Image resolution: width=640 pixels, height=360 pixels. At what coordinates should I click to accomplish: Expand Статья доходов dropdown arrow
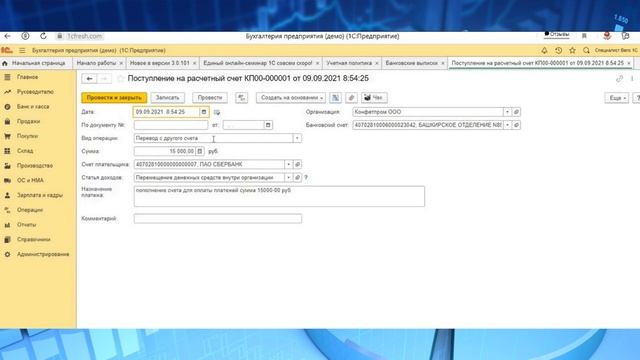[x=289, y=178]
